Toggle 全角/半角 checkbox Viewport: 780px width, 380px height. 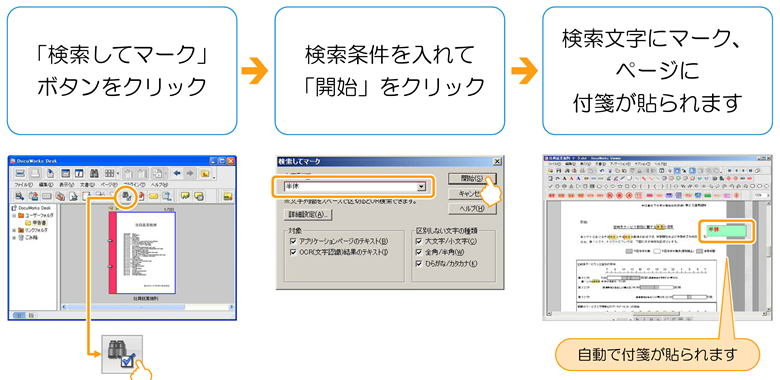click(x=419, y=252)
